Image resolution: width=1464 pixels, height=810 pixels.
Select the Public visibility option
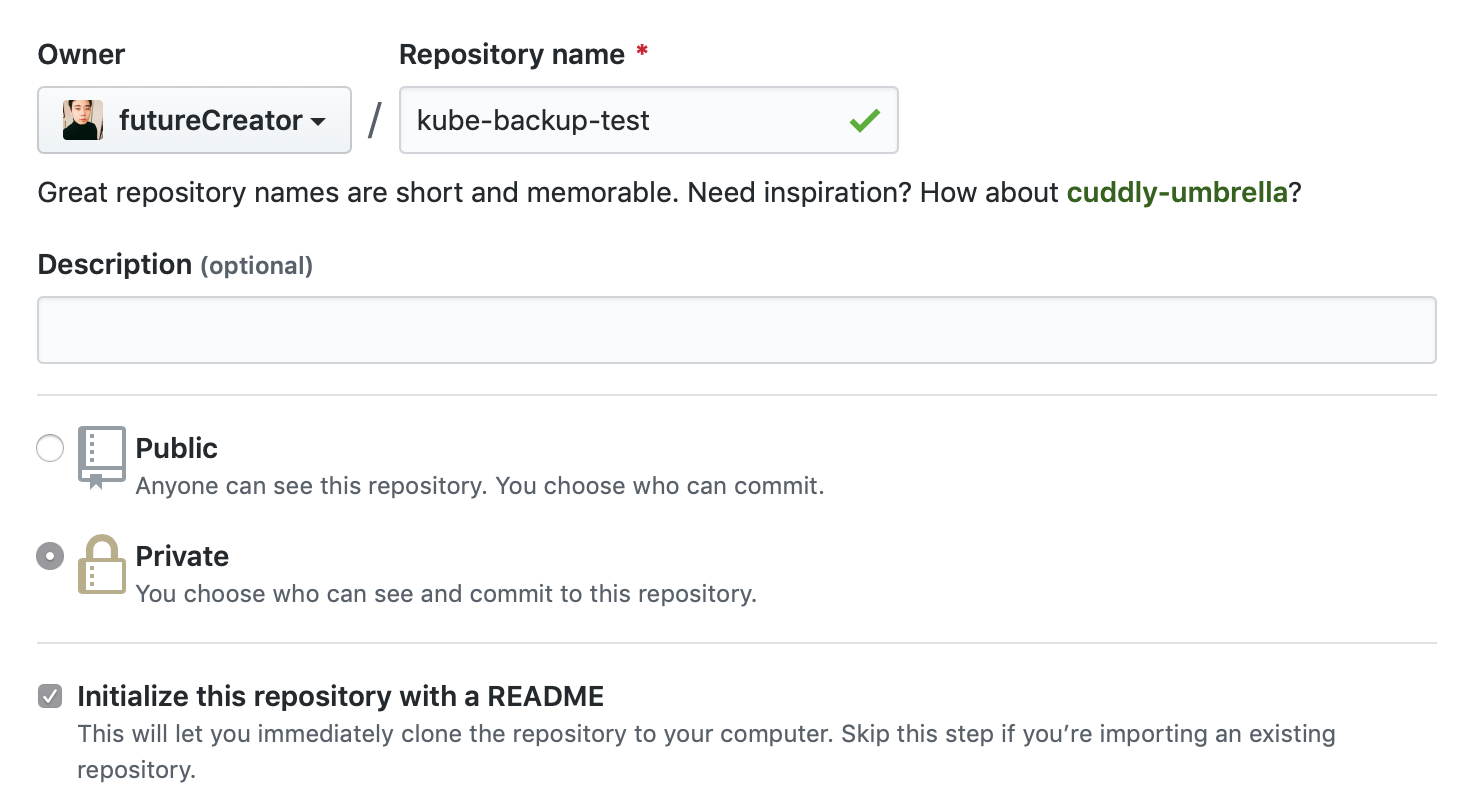[x=50, y=448]
